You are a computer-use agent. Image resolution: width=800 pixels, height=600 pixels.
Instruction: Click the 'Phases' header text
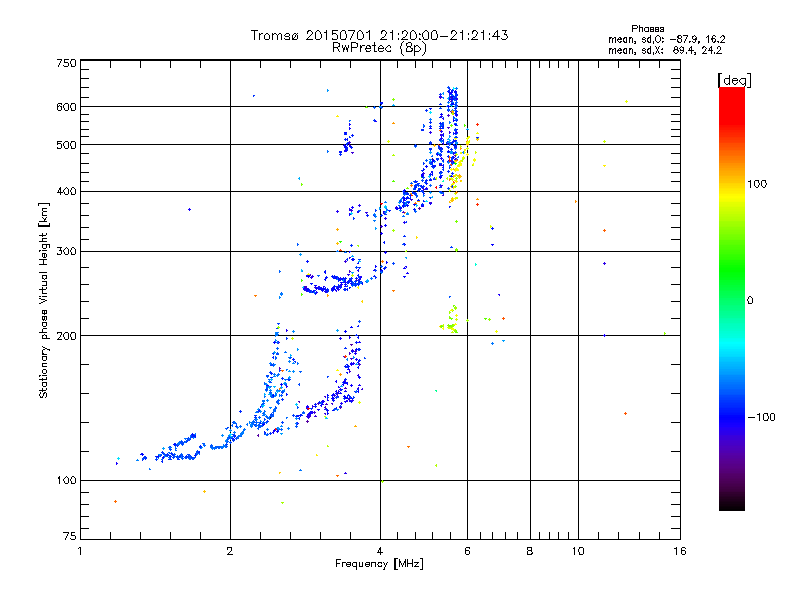[647, 29]
